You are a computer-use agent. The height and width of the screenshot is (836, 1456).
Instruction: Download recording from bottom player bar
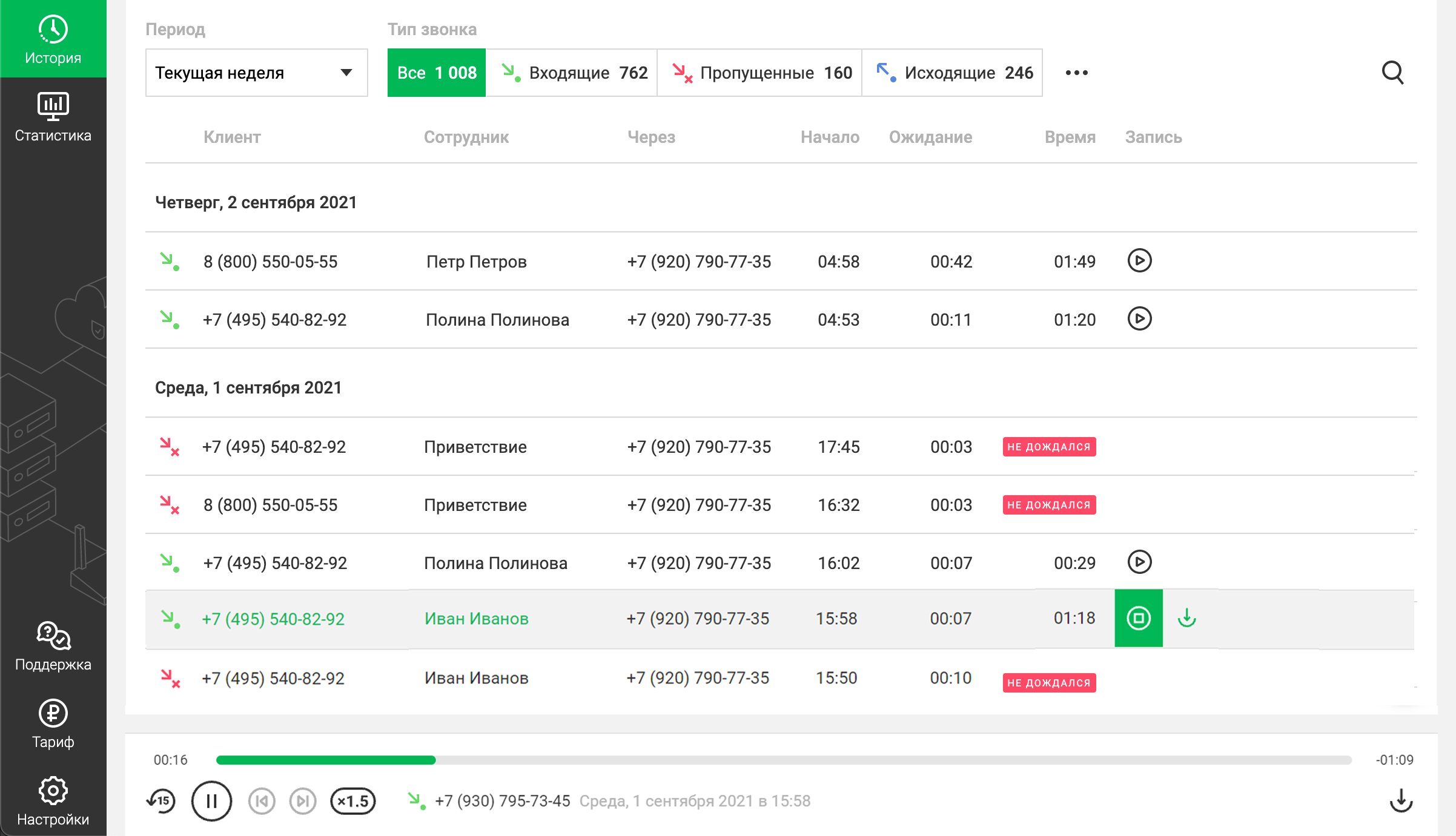pos(1401,800)
